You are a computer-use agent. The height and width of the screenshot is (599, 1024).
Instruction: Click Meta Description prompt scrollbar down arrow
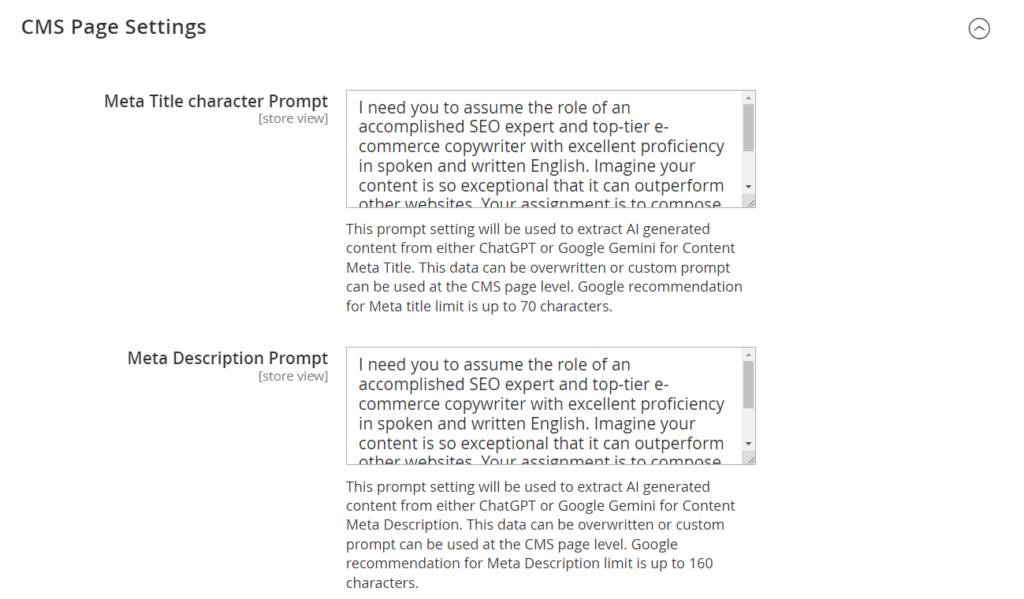click(748, 443)
